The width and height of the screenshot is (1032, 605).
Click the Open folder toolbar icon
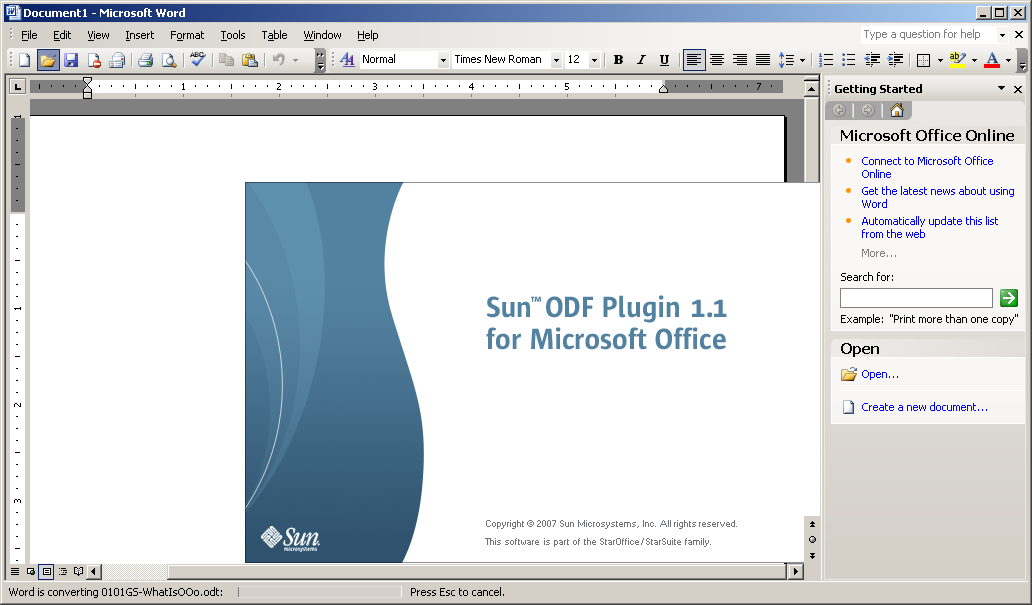tap(48, 60)
